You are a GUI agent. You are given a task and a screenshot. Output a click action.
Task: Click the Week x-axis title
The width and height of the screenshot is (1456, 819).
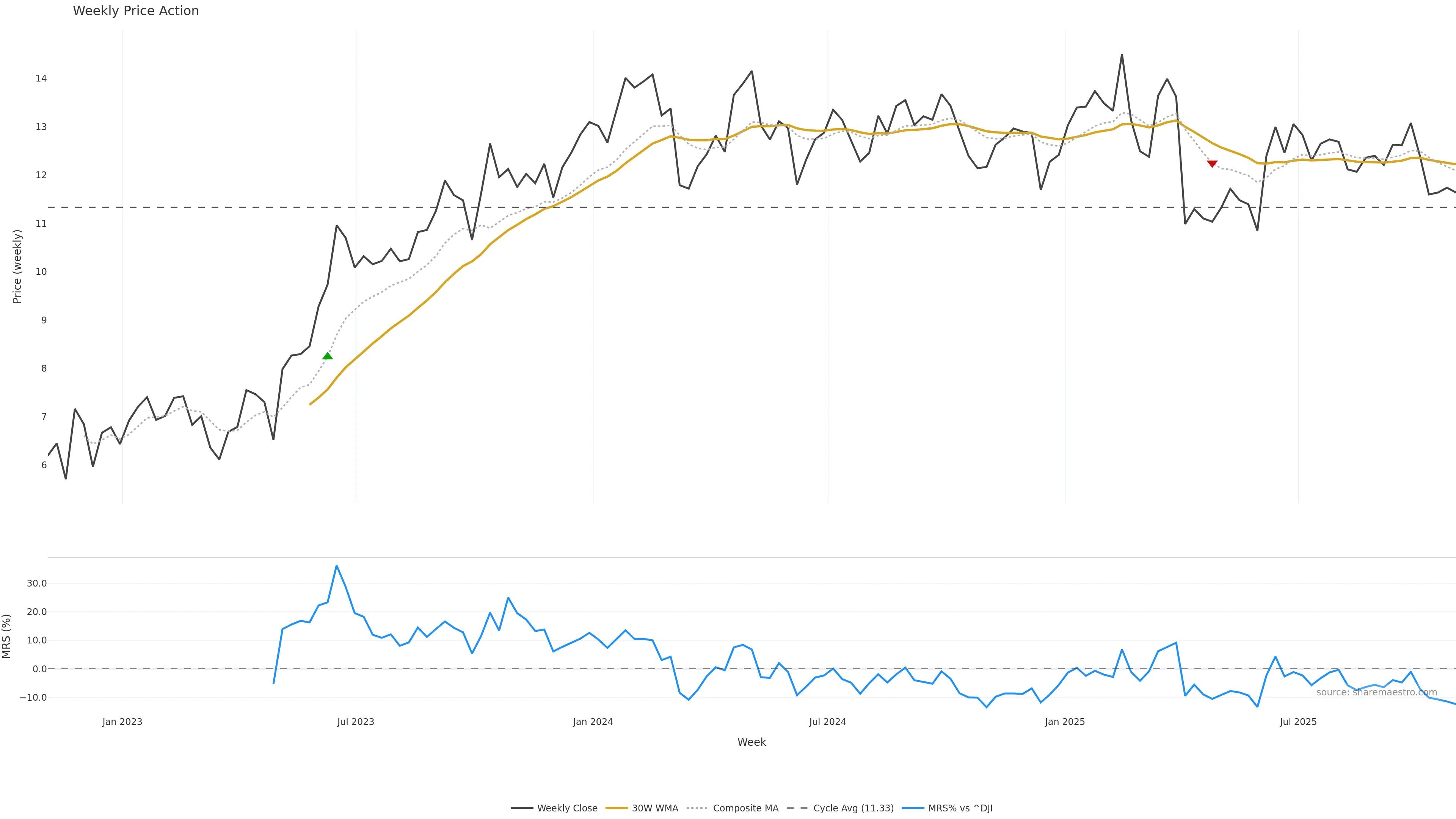(751, 742)
